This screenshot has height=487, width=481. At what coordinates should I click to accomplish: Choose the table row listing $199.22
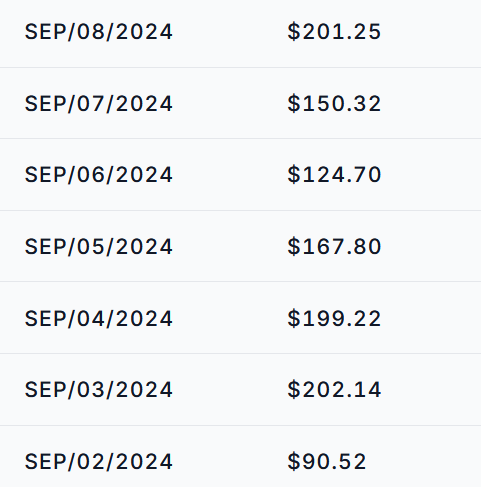click(240, 318)
